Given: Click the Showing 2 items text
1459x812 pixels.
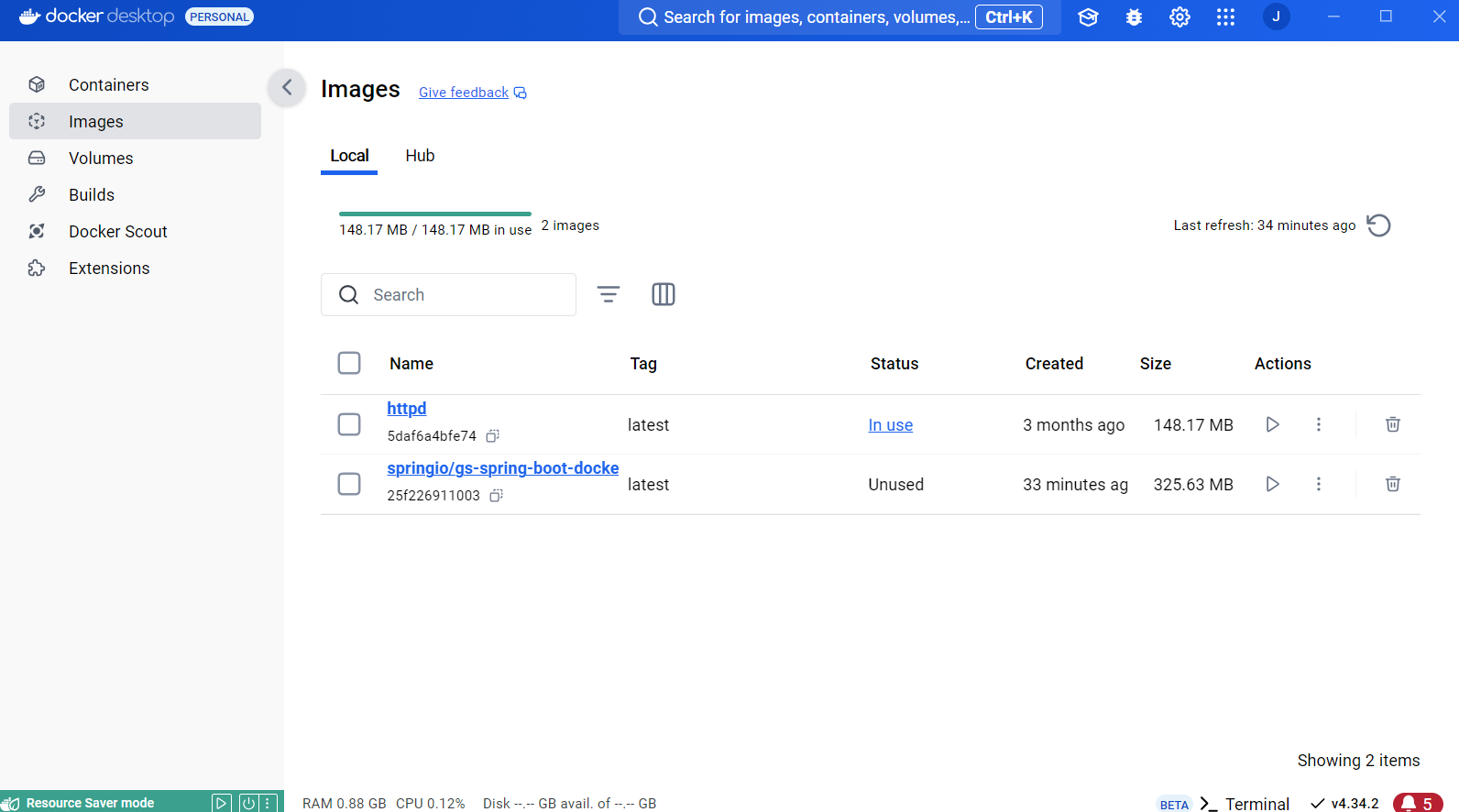Looking at the screenshot, I should pyautogui.click(x=1358, y=761).
